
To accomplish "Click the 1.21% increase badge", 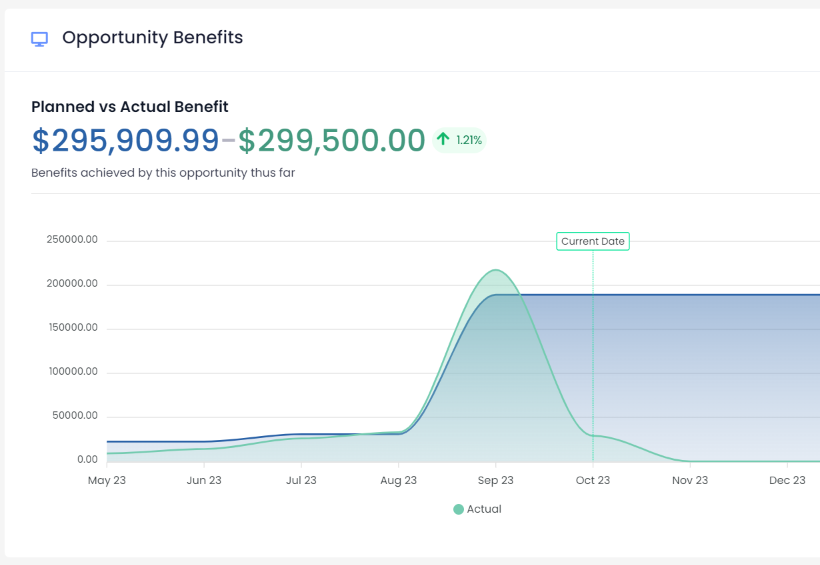I will [x=460, y=140].
